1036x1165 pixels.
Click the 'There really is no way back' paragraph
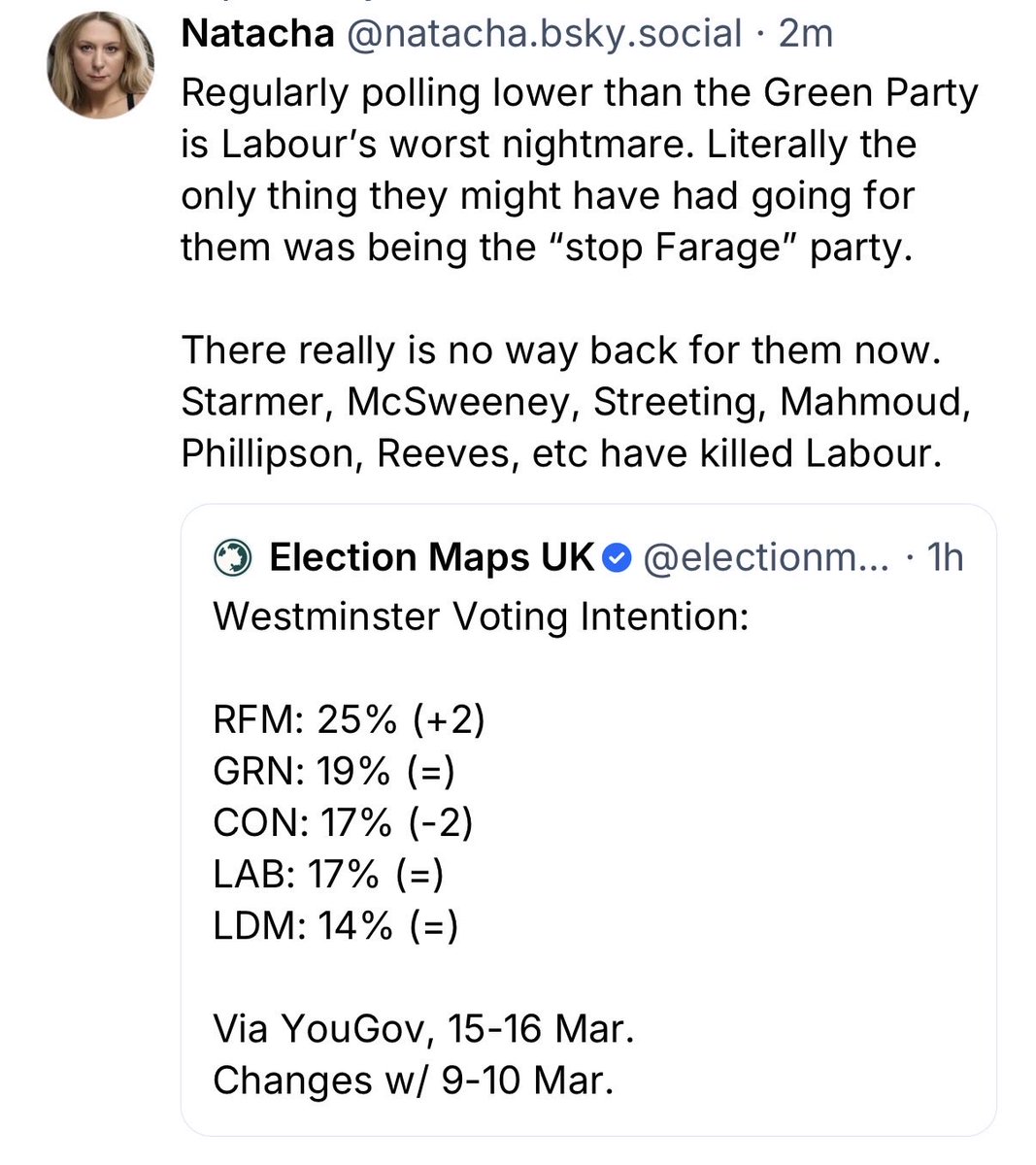coord(575,401)
